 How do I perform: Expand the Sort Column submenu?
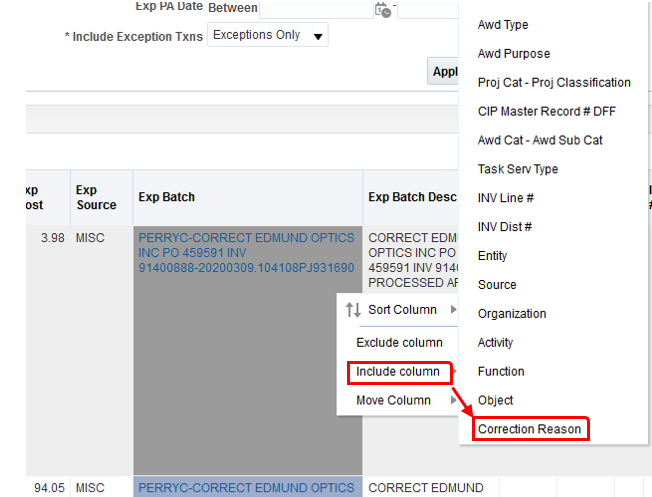(x=453, y=310)
